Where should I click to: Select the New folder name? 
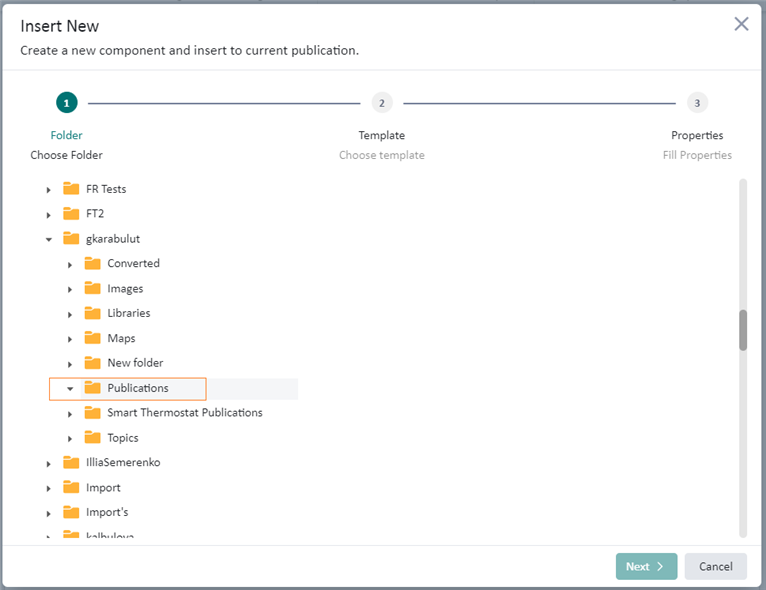pos(135,363)
